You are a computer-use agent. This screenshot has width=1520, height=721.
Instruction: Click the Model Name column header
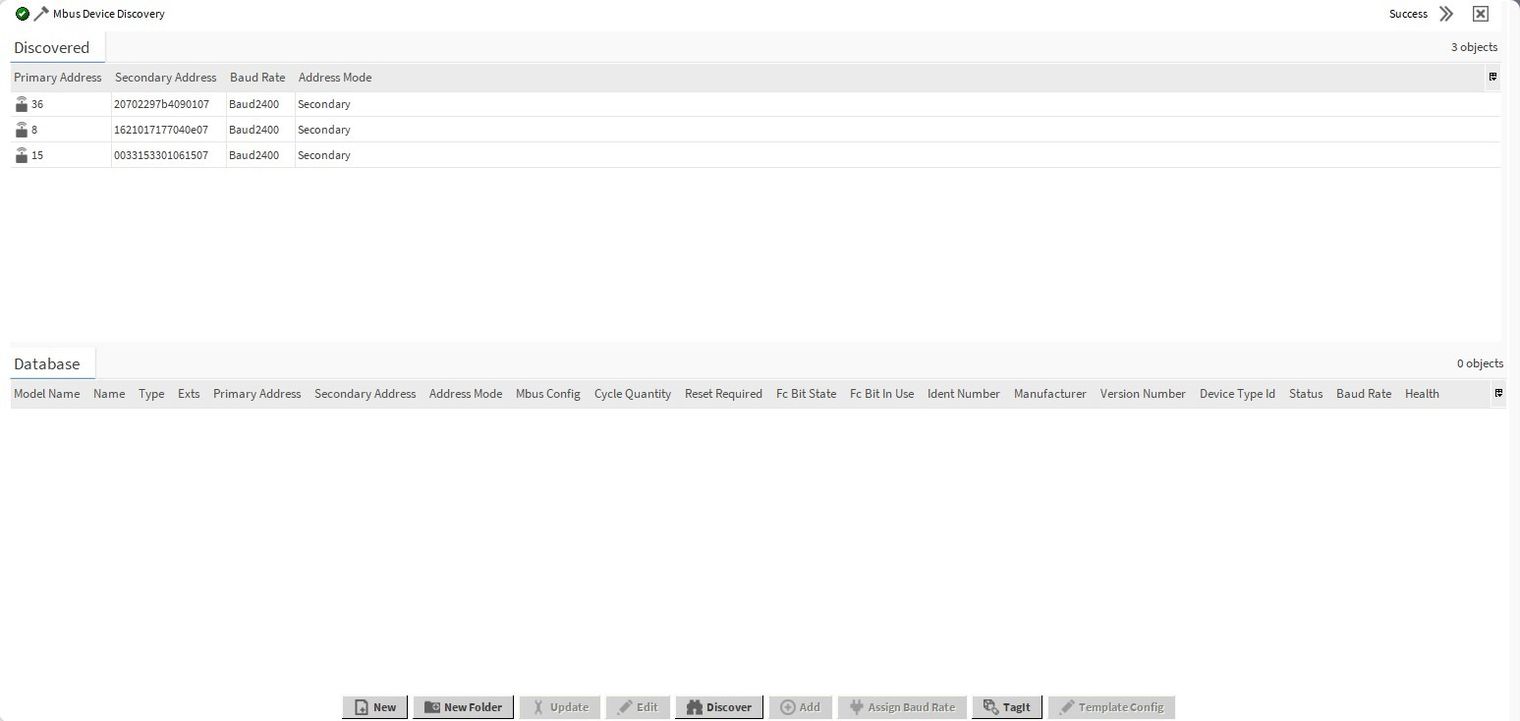point(46,394)
